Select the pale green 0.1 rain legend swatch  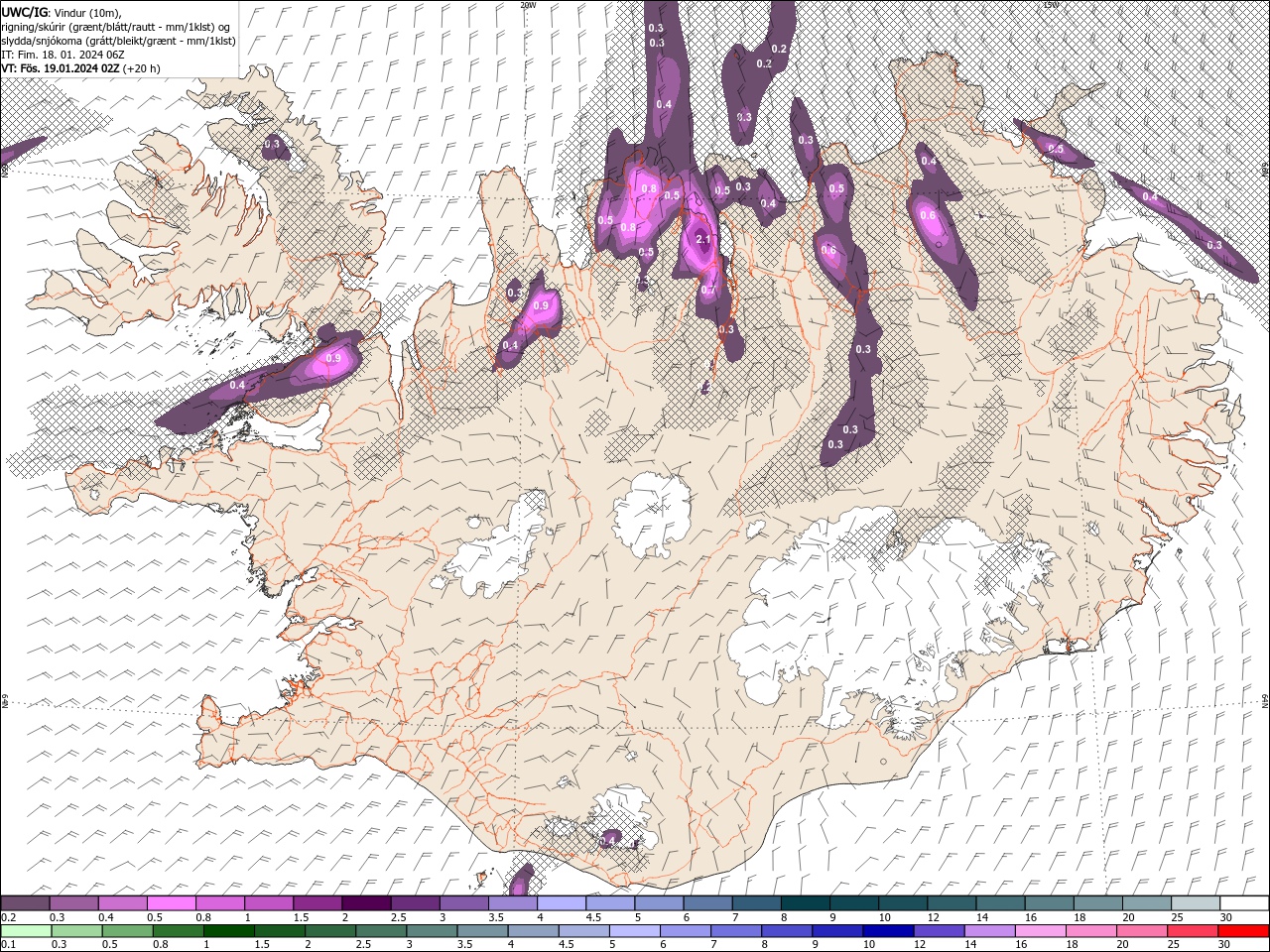tap(26, 931)
